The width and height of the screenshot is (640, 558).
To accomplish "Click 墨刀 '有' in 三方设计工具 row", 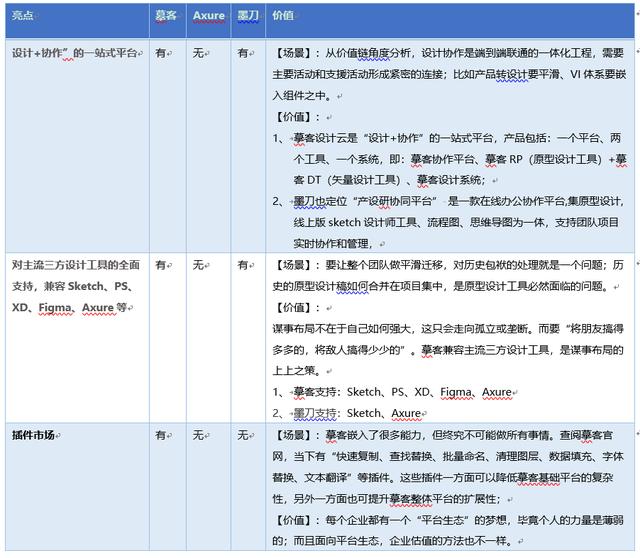I will [x=243, y=265].
